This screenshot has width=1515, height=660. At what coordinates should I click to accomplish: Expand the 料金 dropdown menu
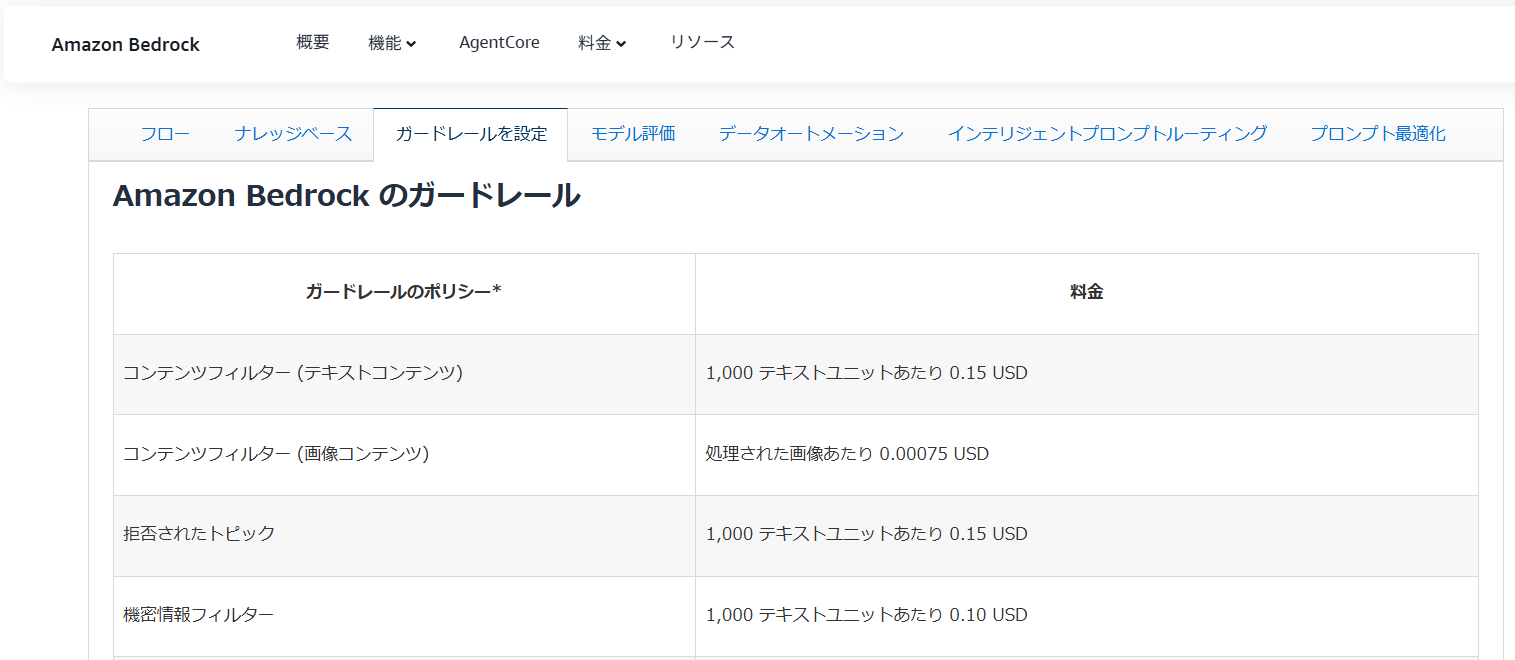603,43
